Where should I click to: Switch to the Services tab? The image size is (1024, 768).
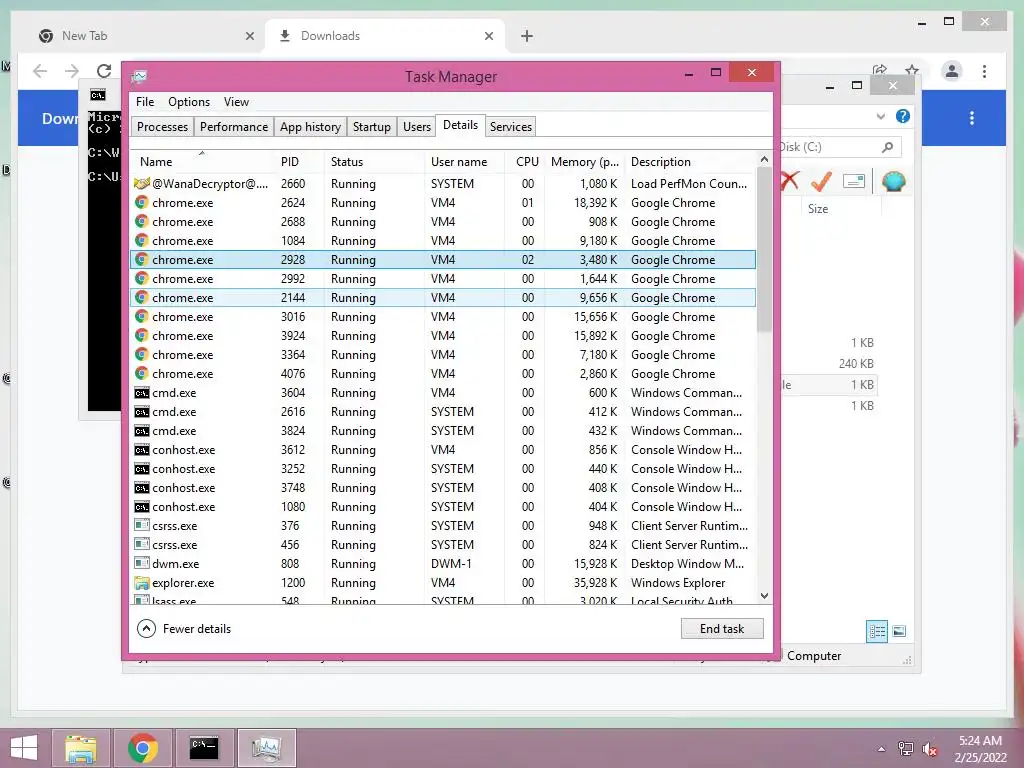[511, 127]
